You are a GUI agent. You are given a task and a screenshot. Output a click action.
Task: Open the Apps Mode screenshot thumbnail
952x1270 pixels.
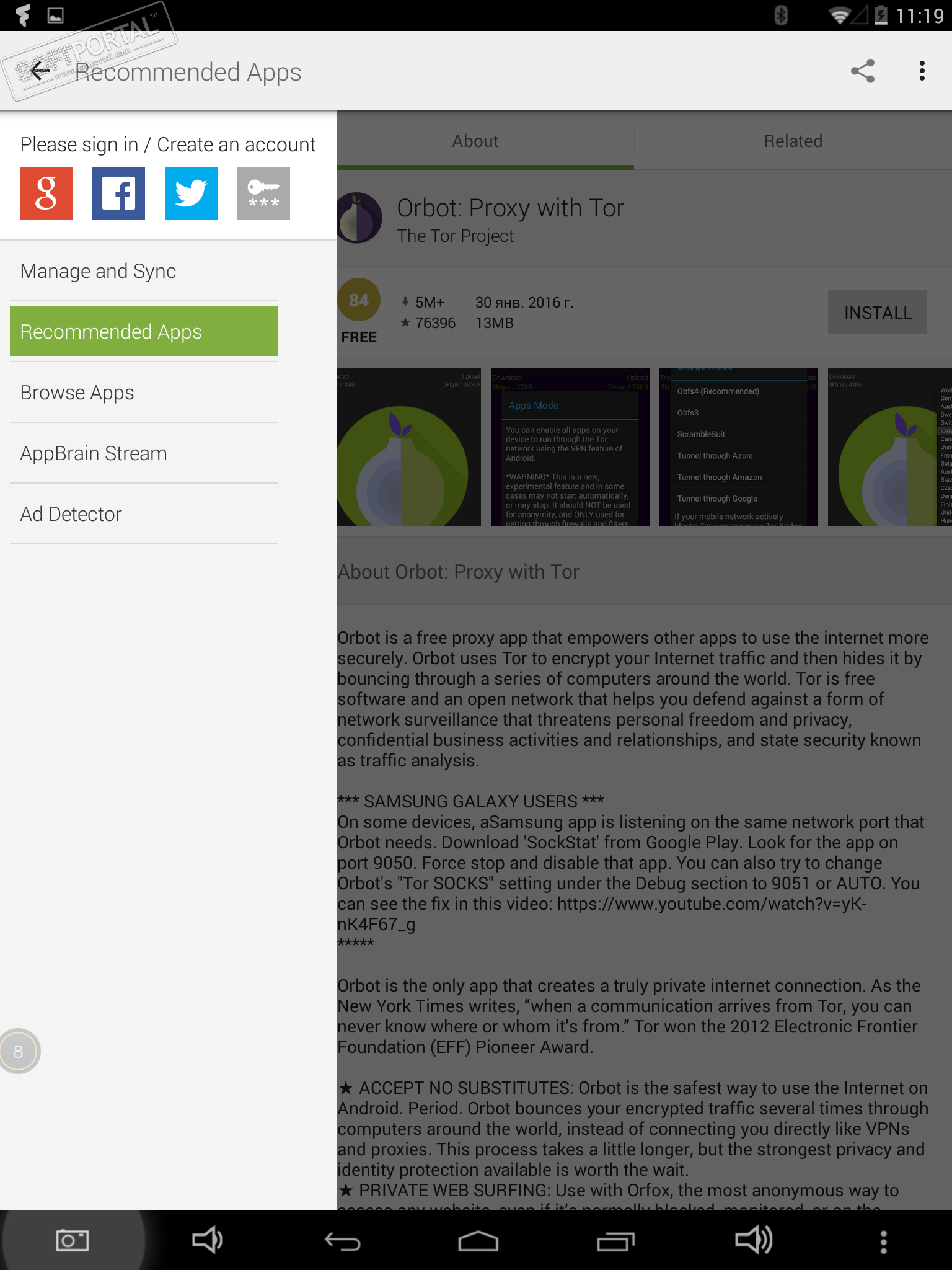(x=570, y=447)
